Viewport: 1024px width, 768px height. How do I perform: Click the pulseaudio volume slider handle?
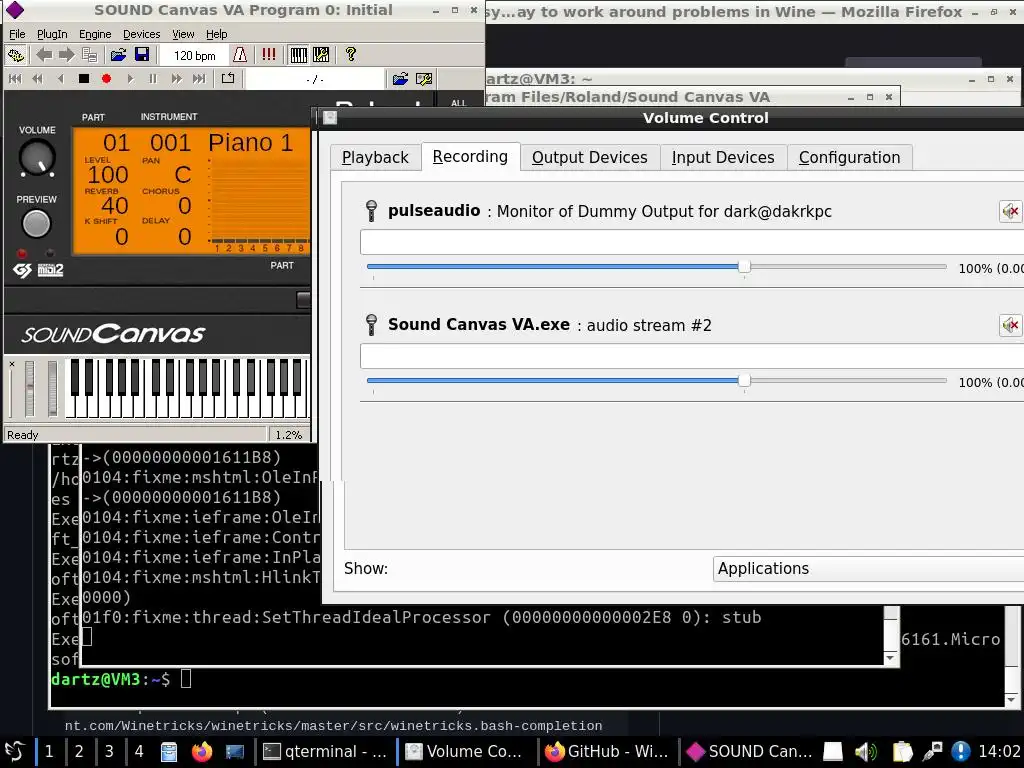744,266
